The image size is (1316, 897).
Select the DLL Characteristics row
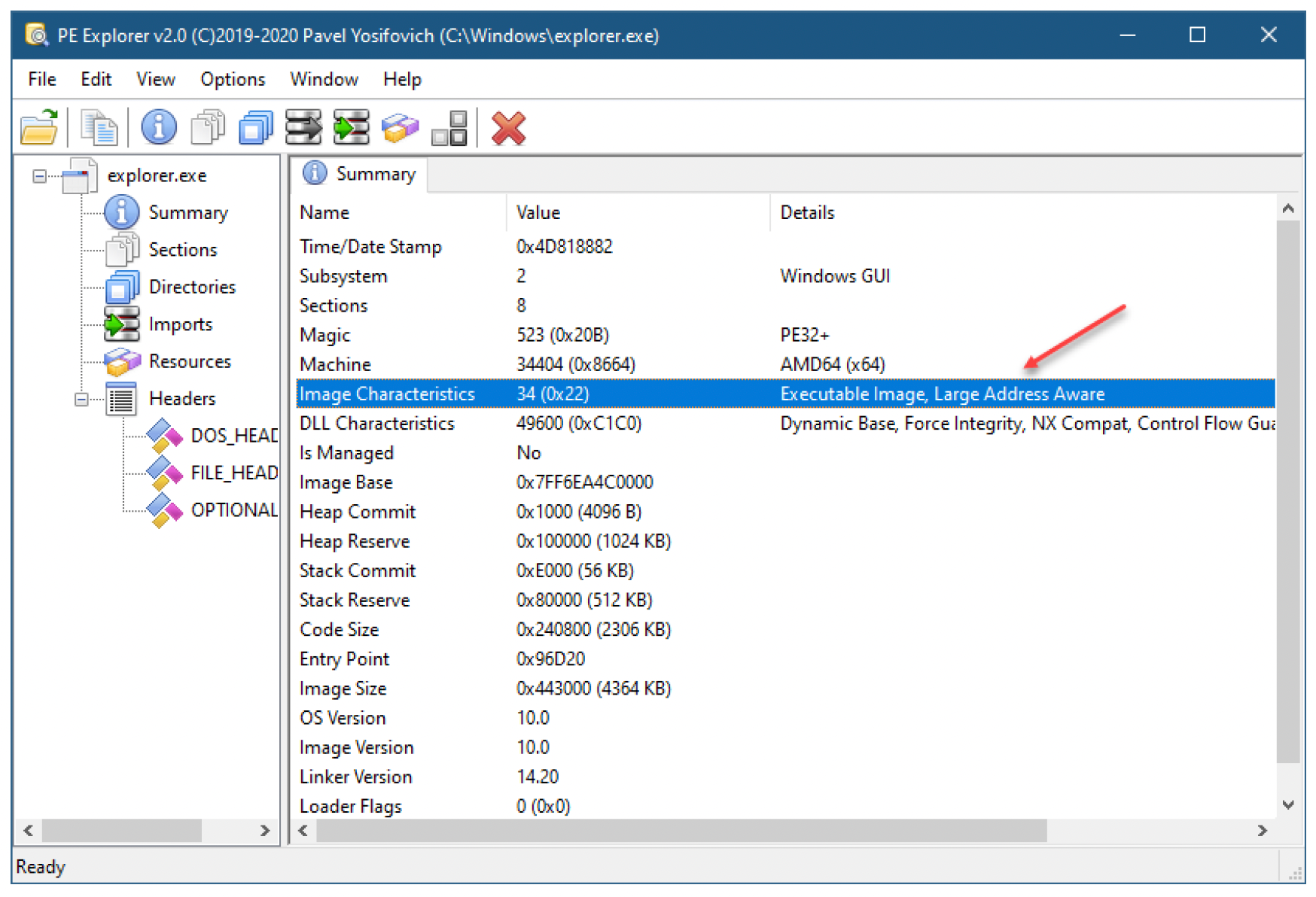coord(785,423)
